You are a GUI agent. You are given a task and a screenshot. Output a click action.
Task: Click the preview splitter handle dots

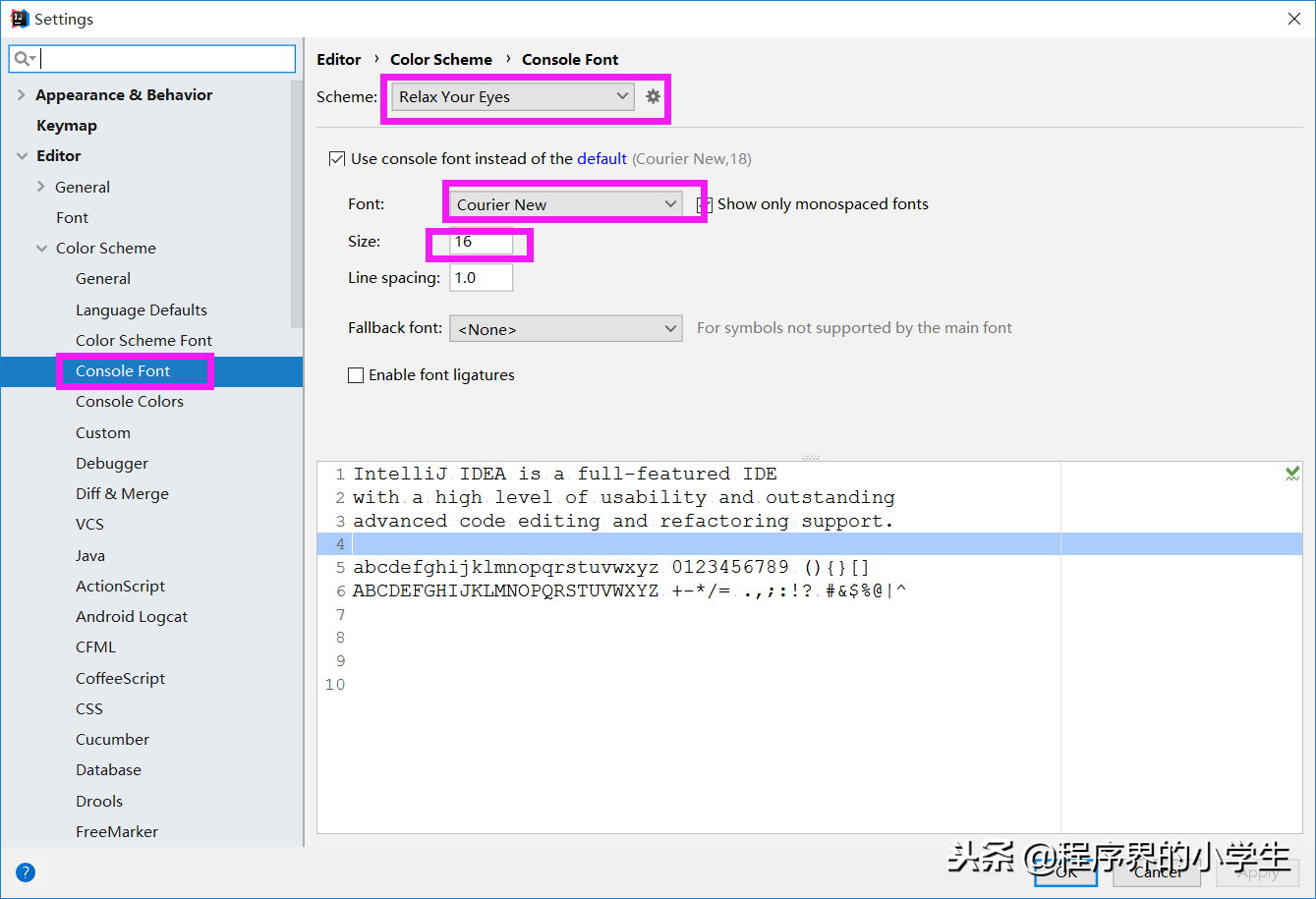coord(810,457)
